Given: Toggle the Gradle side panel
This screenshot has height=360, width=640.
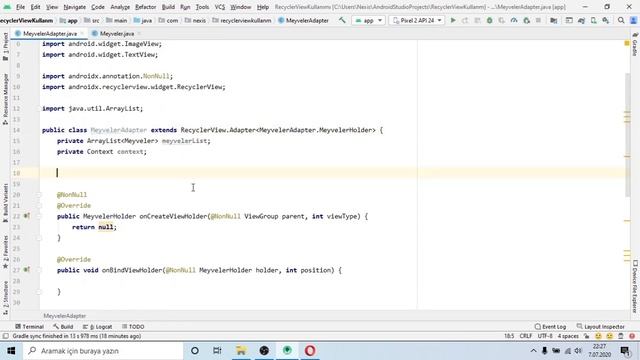Looking at the screenshot, I should click(635, 45).
